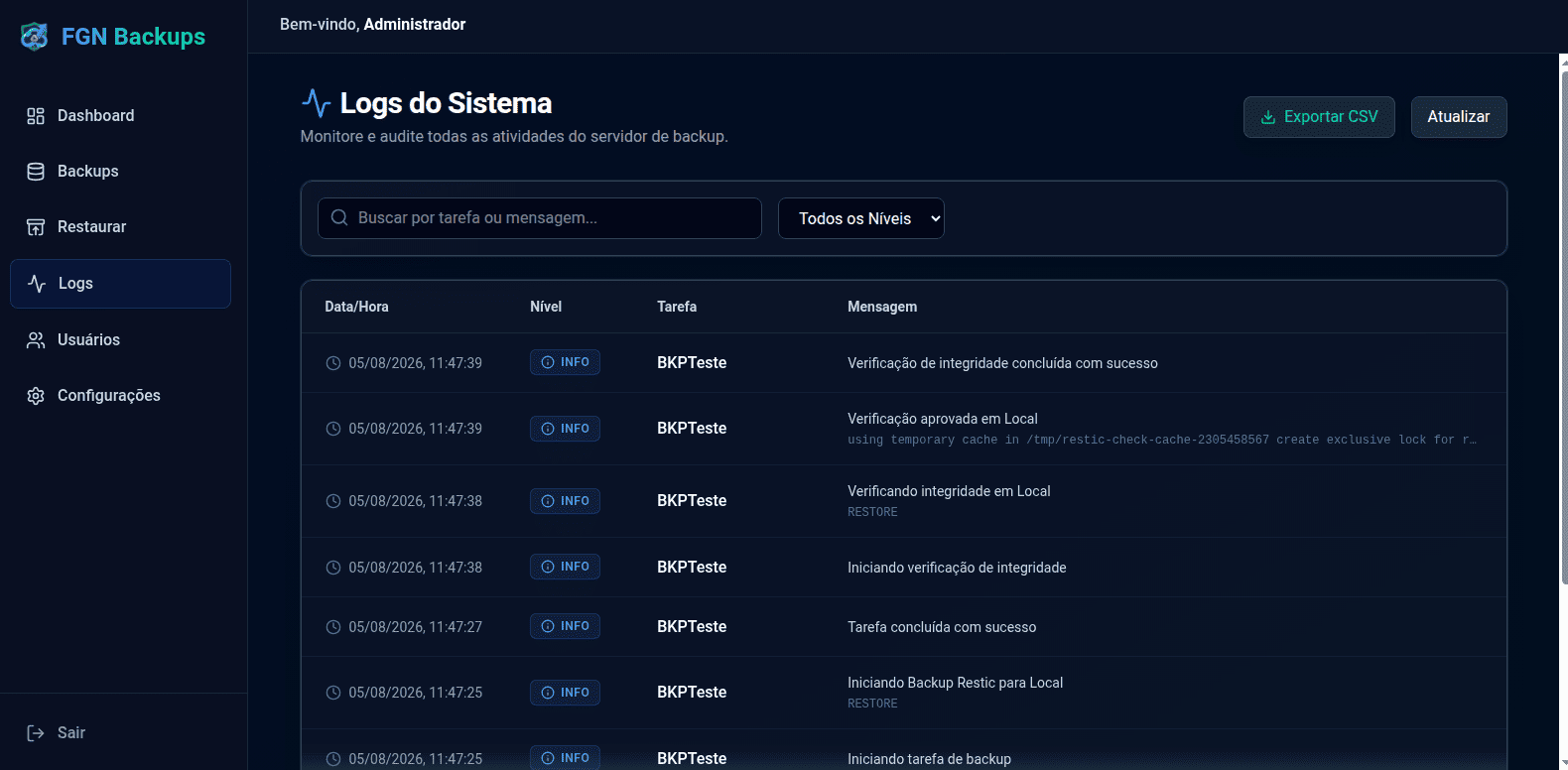Select the Logs menu item

(120, 284)
